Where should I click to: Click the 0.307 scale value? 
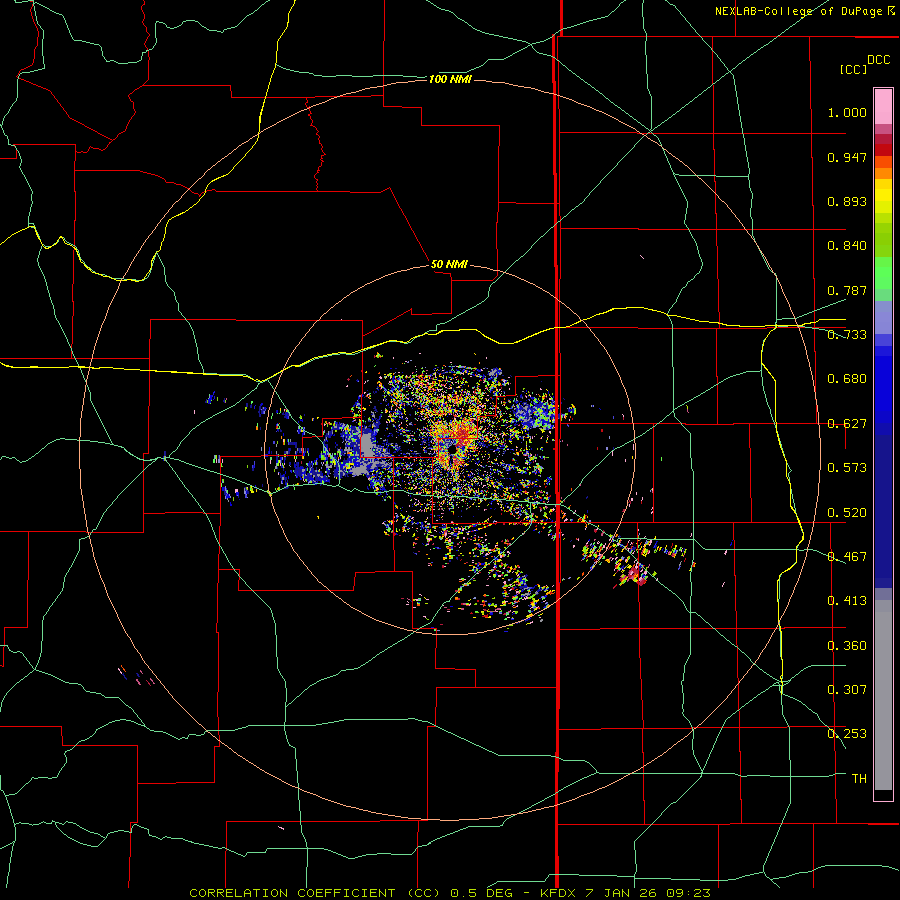click(x=847, y=690)
